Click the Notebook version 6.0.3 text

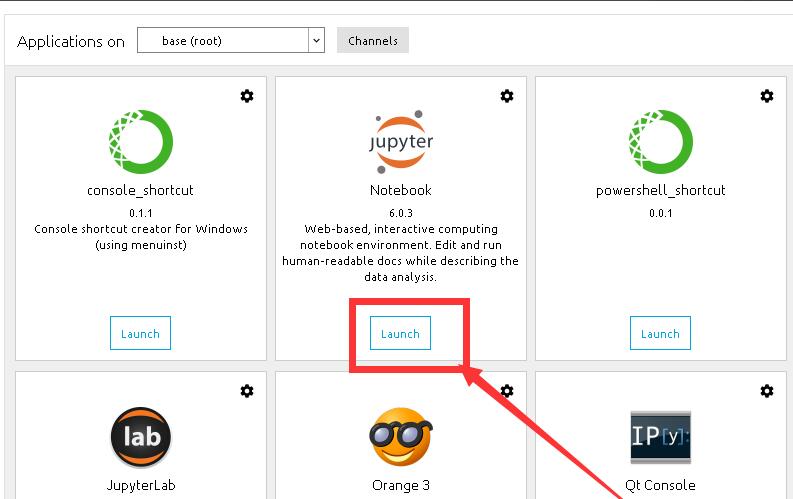pyautogui.click(x=401, y=213)
